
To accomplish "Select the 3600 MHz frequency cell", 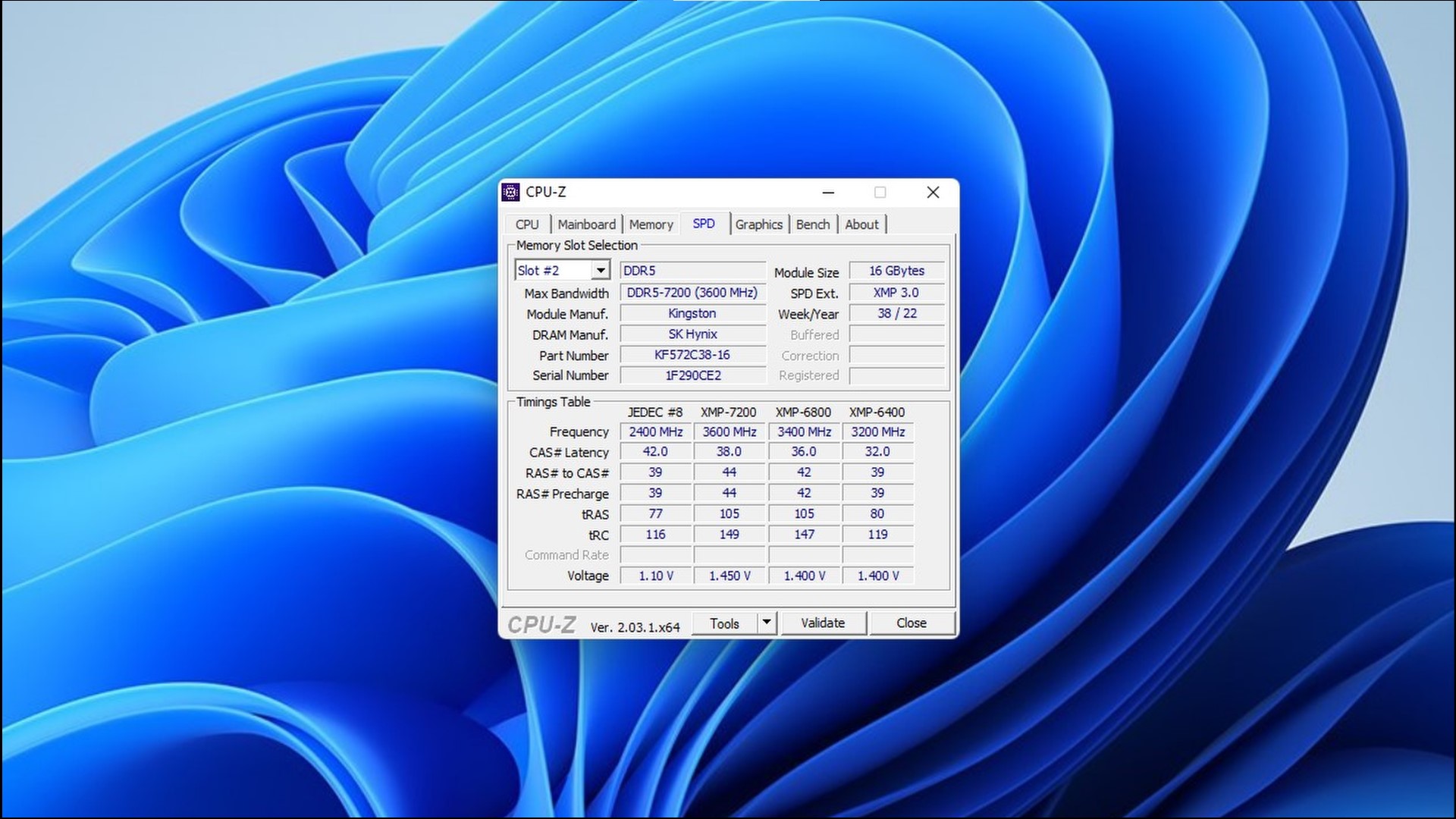I will (x=730, y=432).
